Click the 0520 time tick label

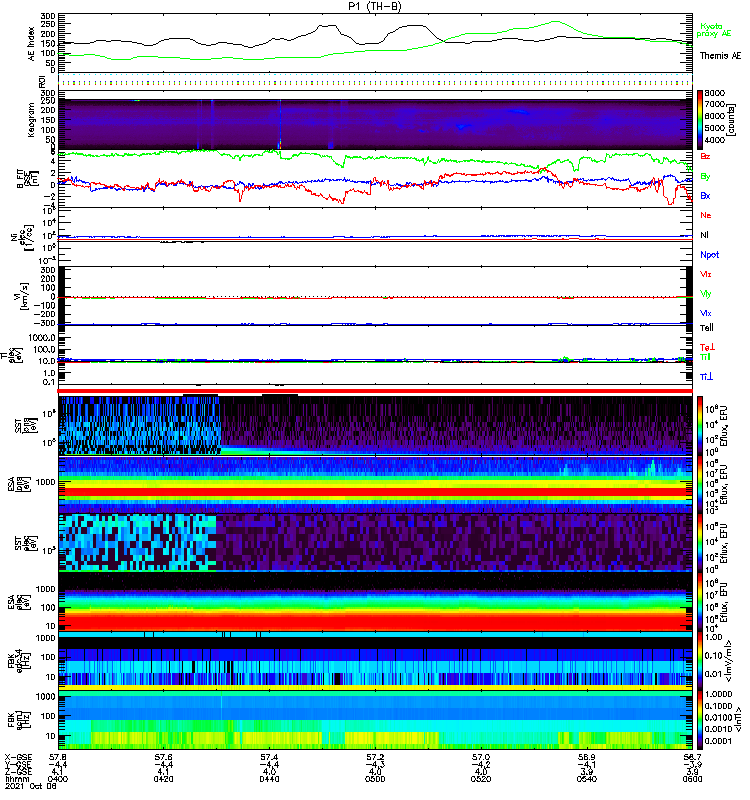pos(481,779)
